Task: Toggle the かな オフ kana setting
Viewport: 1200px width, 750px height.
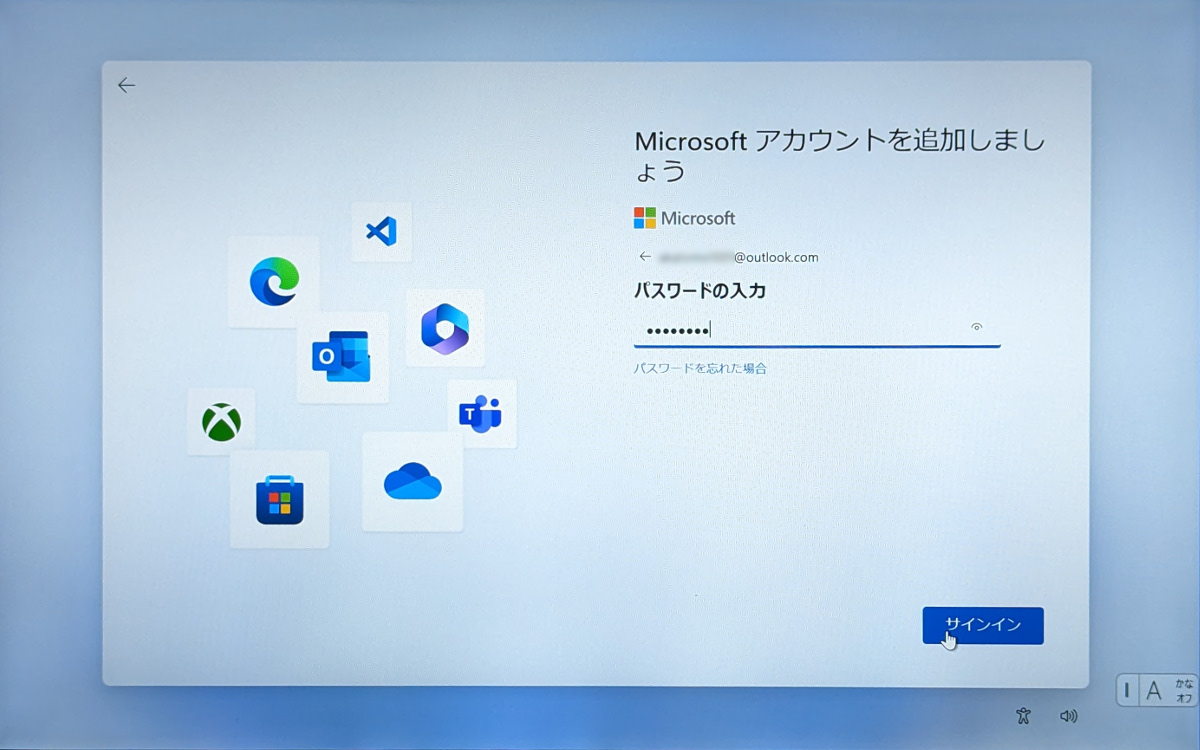Action: 1184,690
